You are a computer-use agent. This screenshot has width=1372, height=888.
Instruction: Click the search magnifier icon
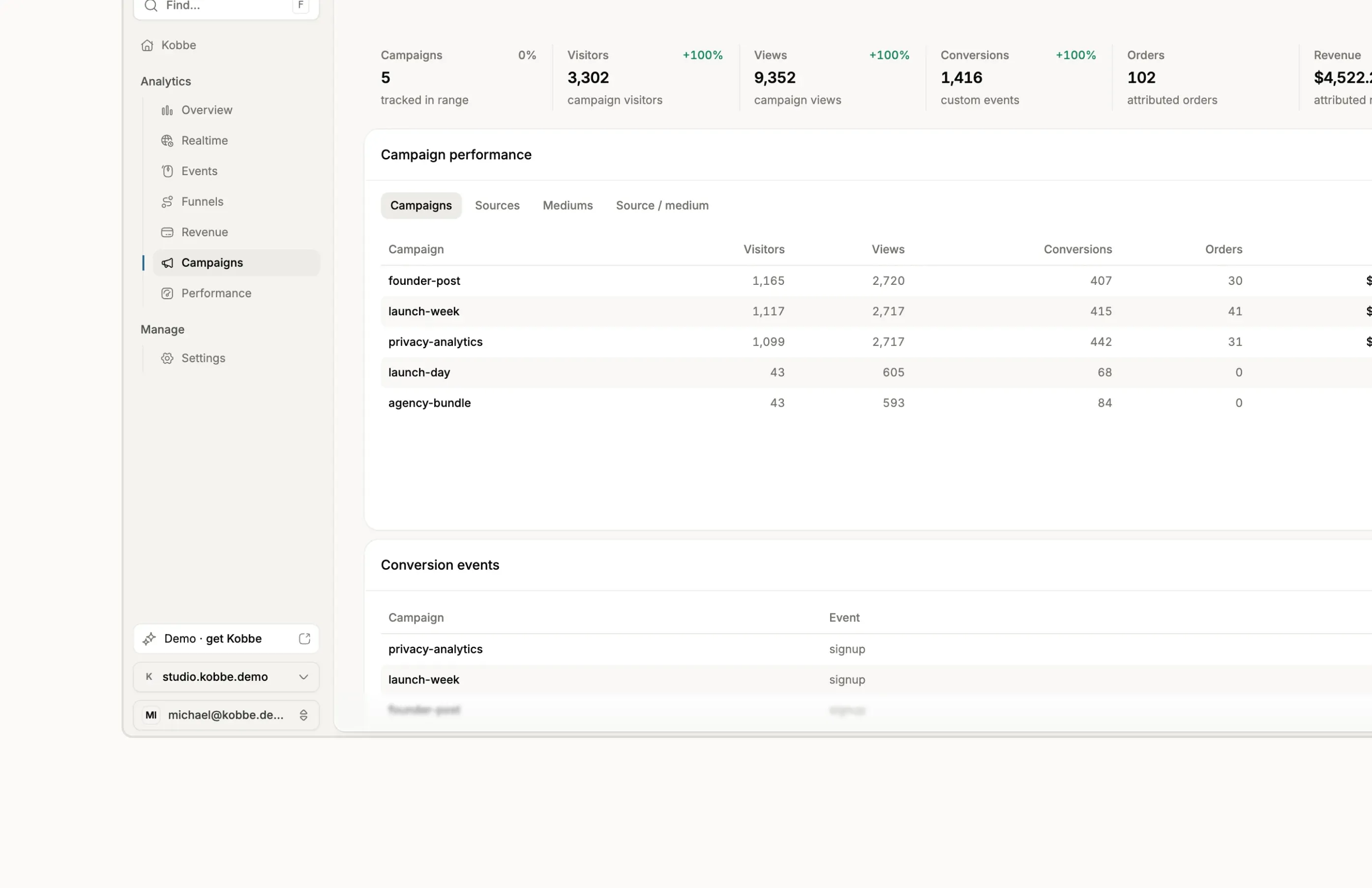click(x=151, y=6)
